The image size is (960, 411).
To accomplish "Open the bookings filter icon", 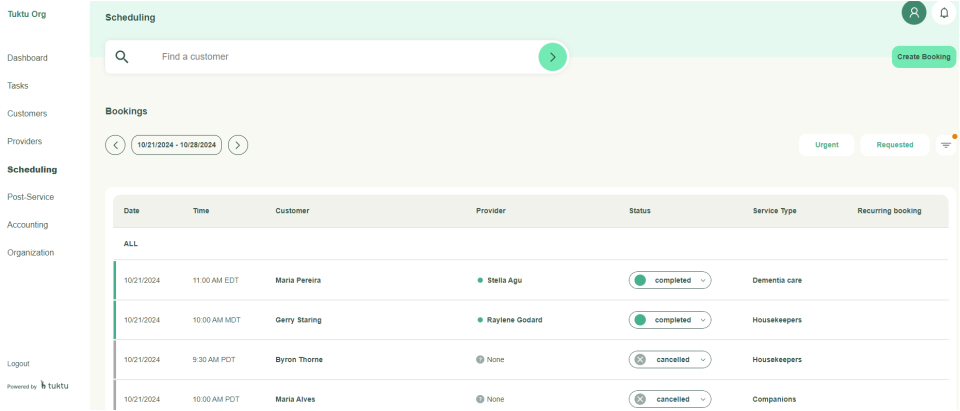I will [945, 145].
